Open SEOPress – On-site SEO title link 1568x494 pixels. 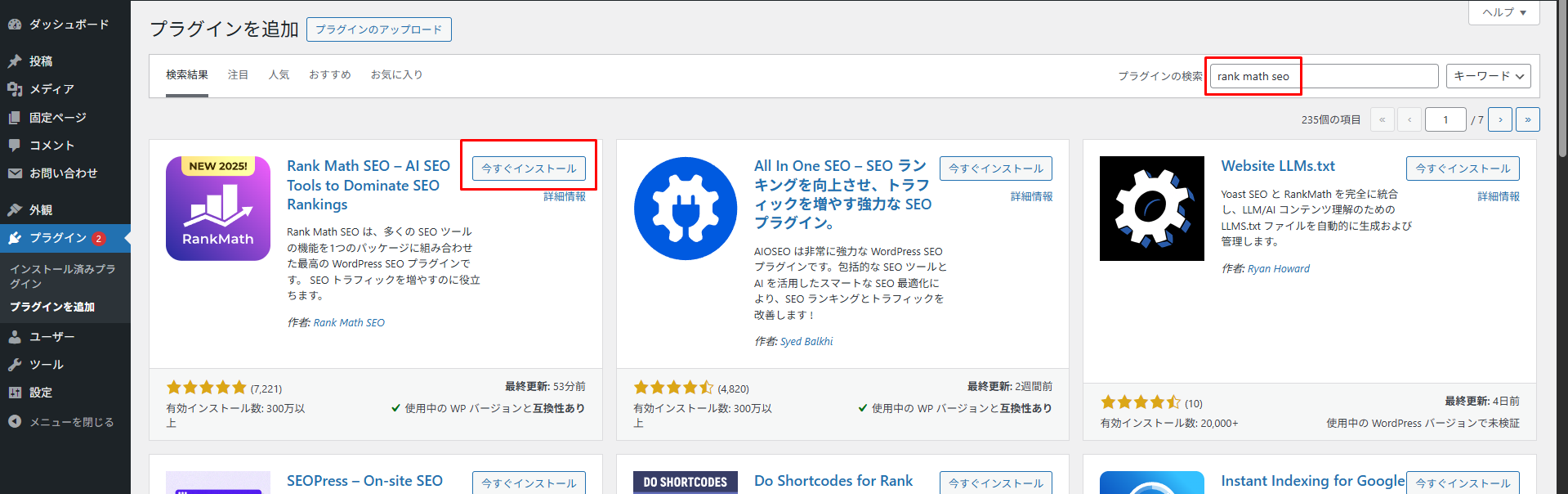[364, 481]
